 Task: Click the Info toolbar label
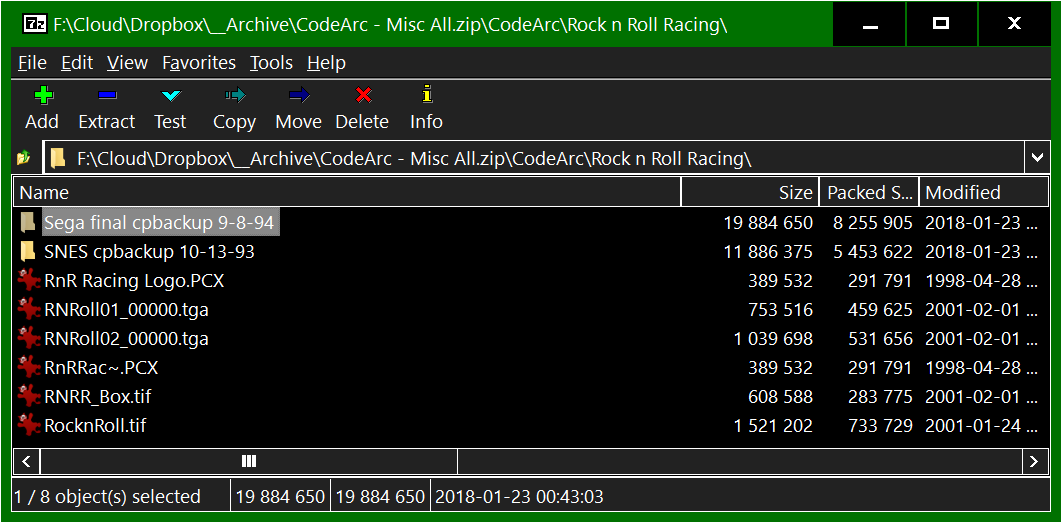(427, 122)
